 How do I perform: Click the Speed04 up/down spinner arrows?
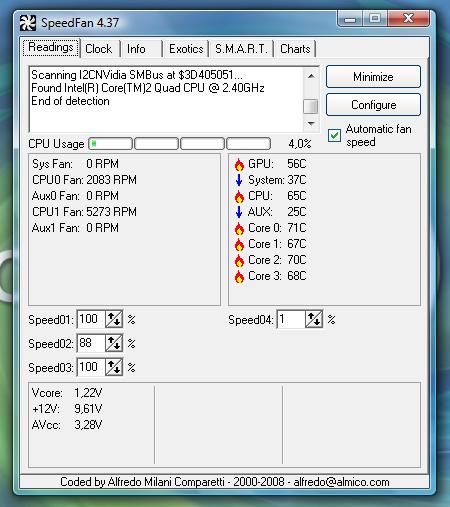tap(314, 319)
